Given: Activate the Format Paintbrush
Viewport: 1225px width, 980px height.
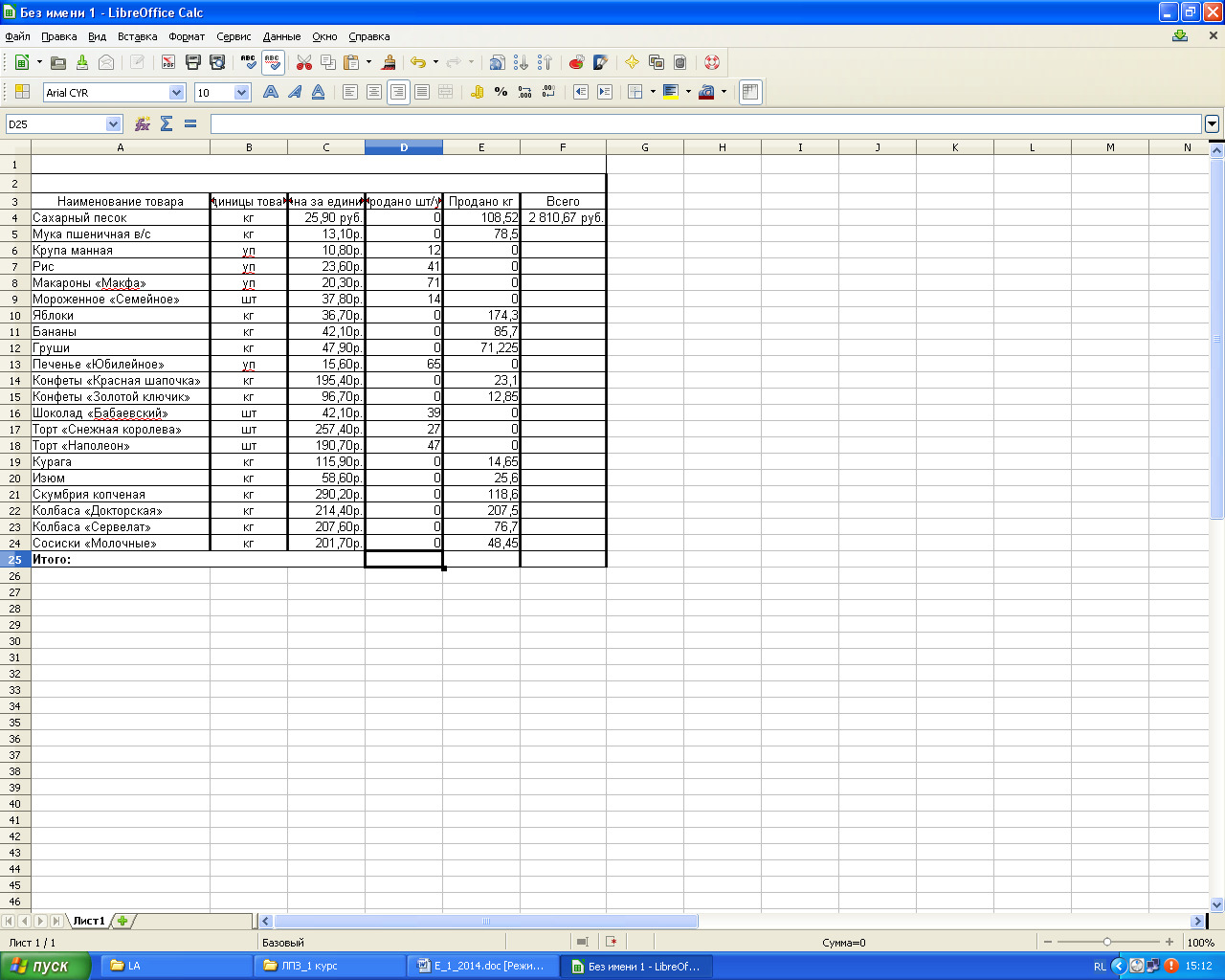Looking at the screenshot, I should 389,62.
